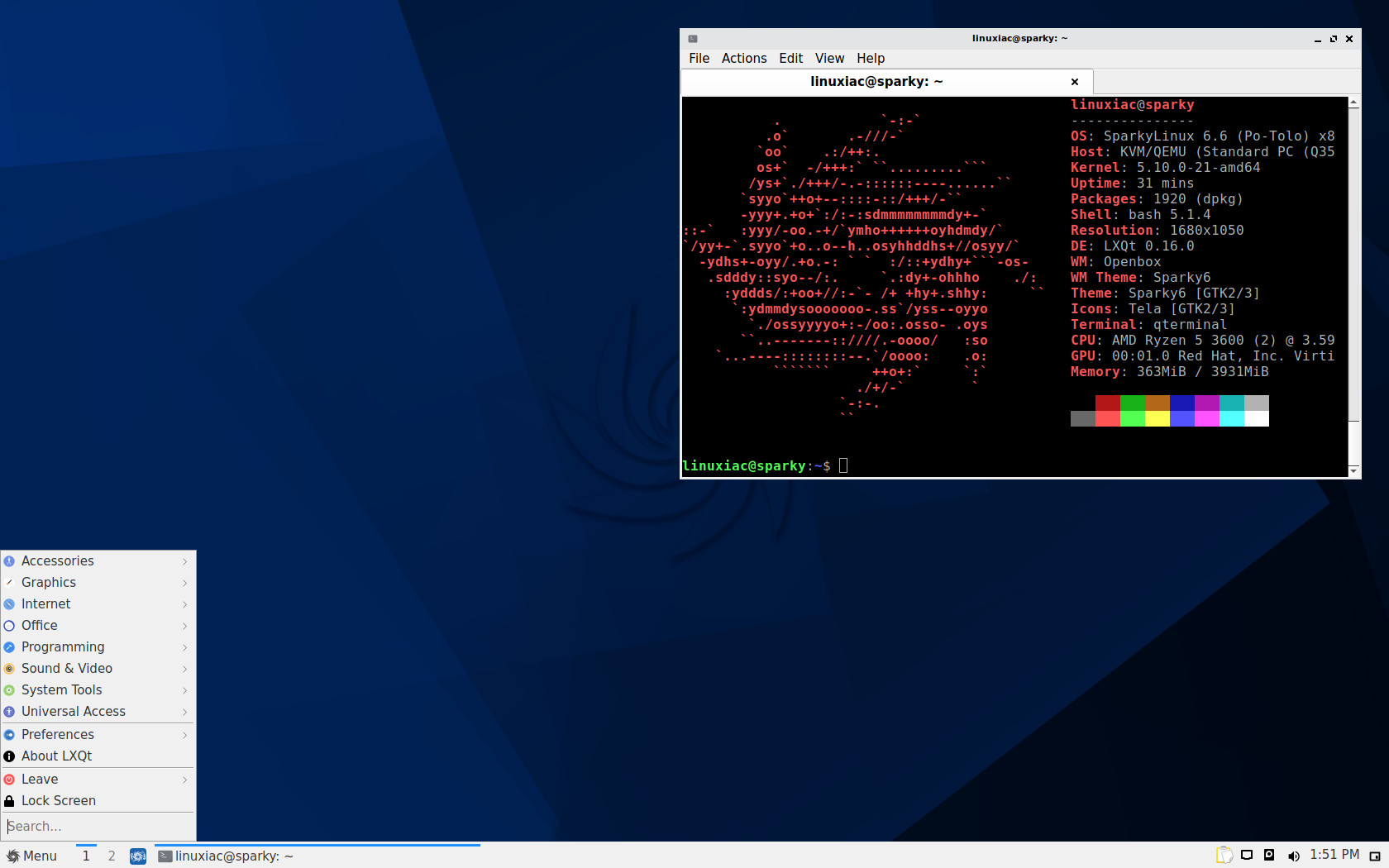Click the removable media disk tray icon
This screenshot has width=1389, height=868.
1269,856
